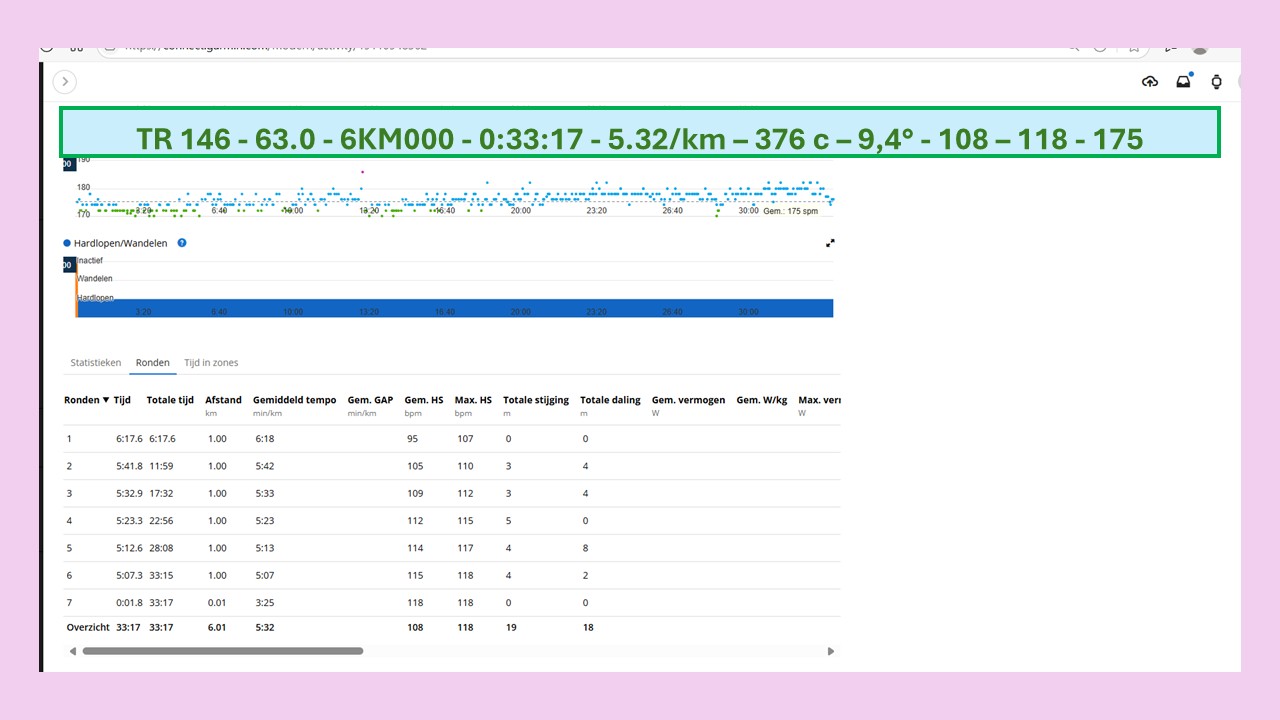Select lap 4 time 5:23.3
This screenshot has height=720, width=1280.
click(129, 521)
